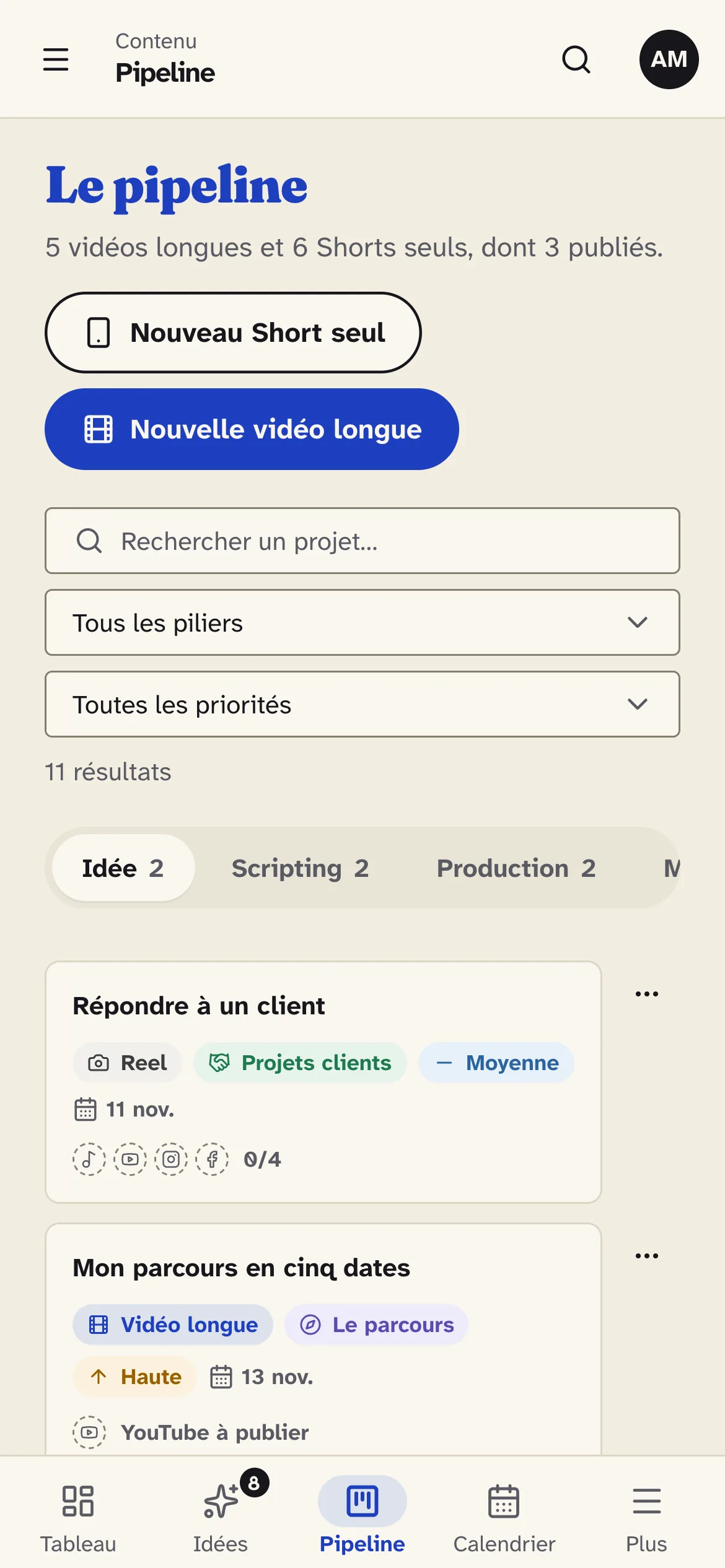Click the Vidéo longue tag

coord(173,1325)
